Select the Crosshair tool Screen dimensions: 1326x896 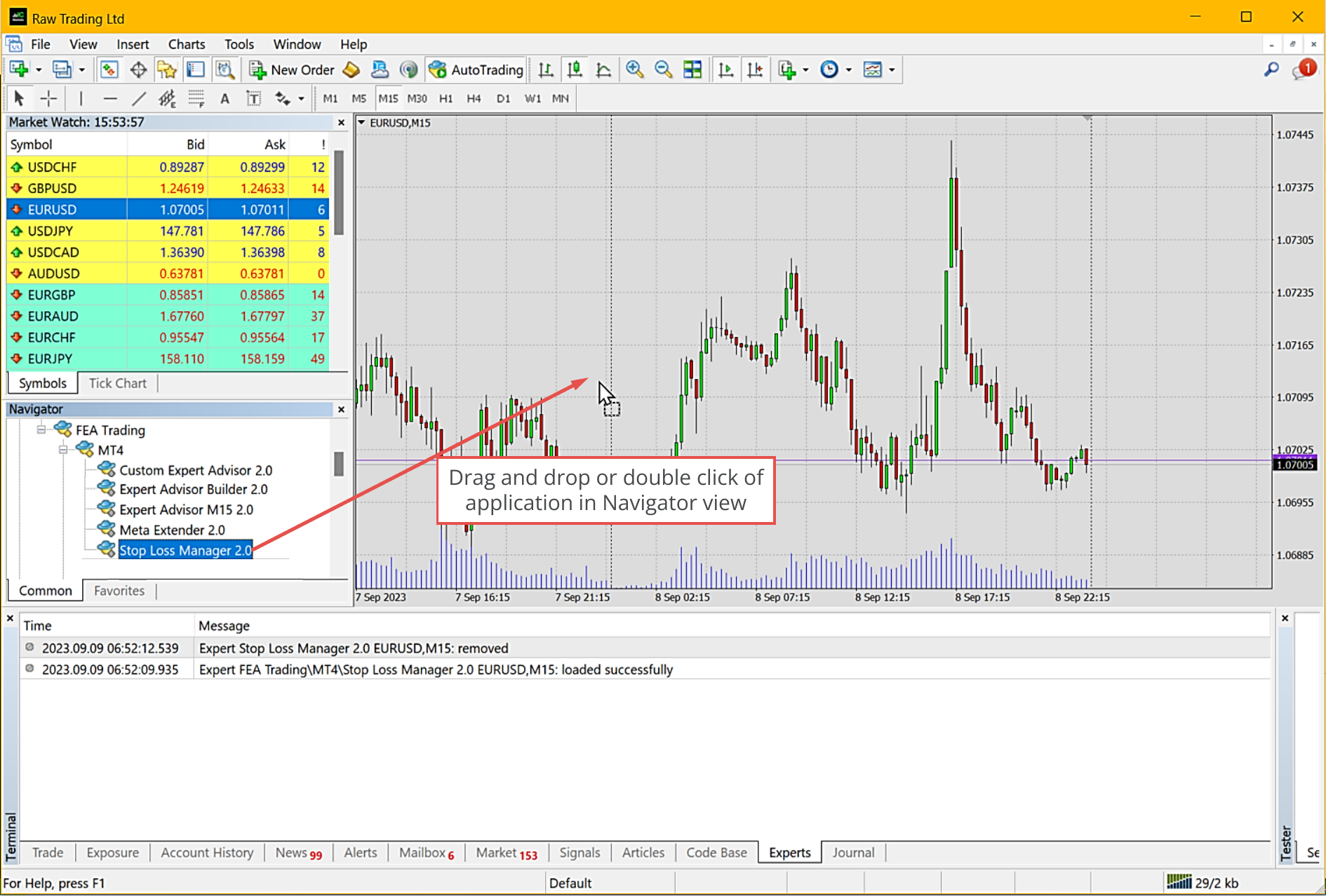pyautogui.click(x=48, y=98)
